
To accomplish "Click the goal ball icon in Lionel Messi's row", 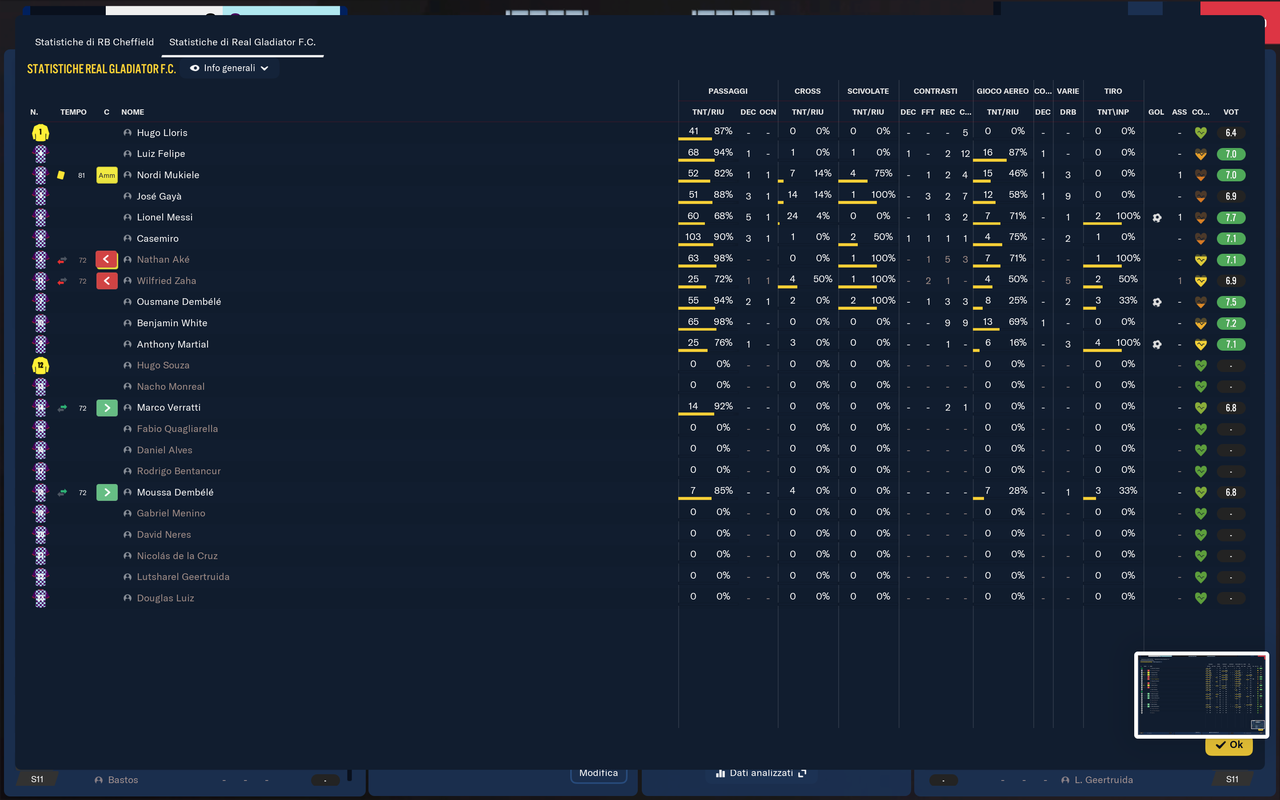I will 1157,218.
